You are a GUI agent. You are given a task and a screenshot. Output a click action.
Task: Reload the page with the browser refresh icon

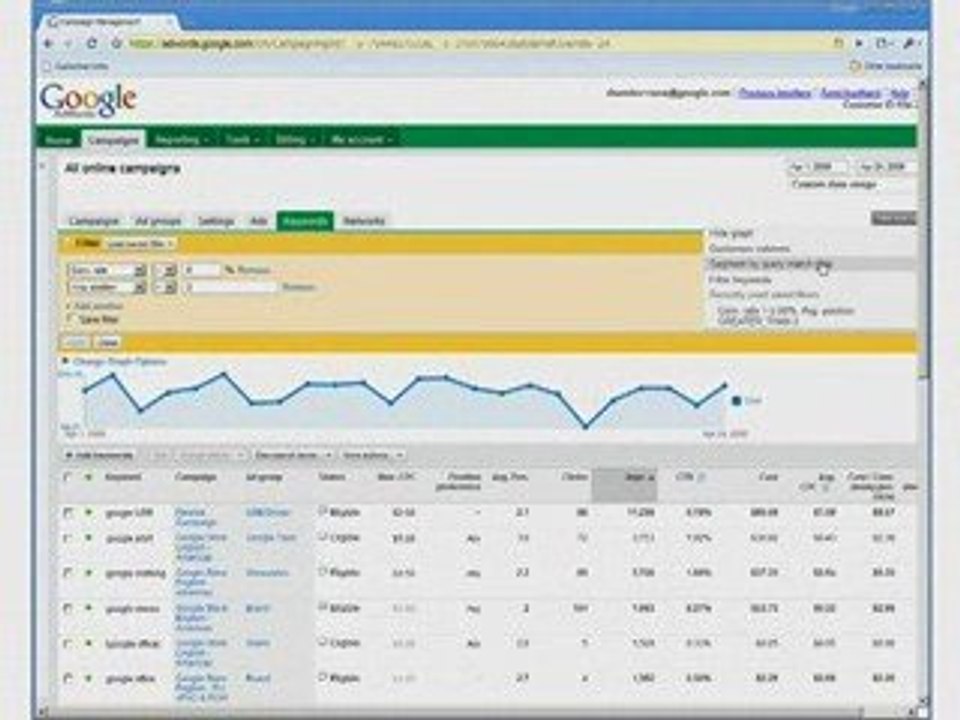(92, 43)
